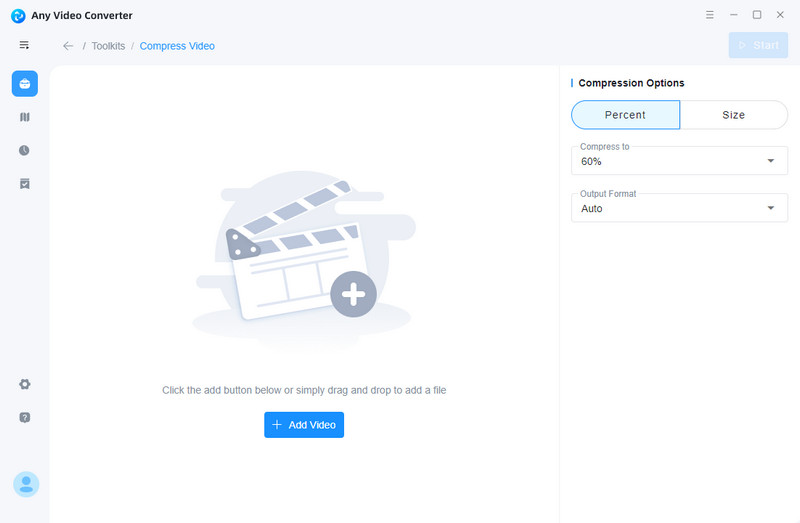Click the Add Video button
This screenshot has width=800, height=523.
tap(304, 425)
